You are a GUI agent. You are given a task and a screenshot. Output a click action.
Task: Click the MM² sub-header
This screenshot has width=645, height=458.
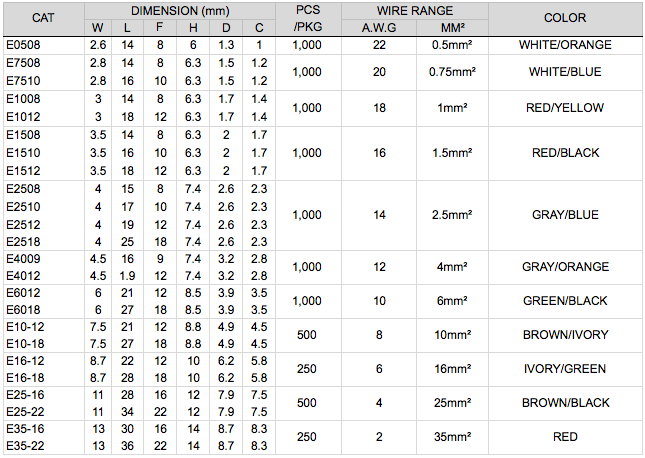452,28
